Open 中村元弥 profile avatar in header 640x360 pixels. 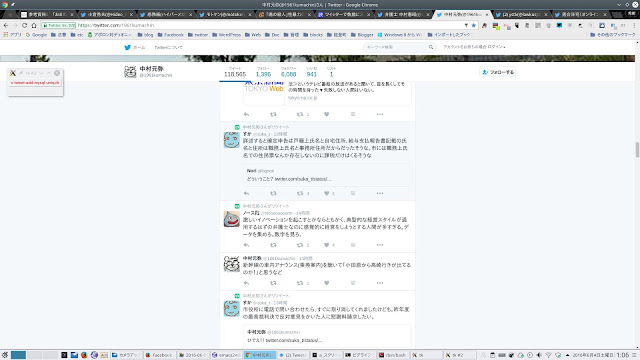[x=130, y=72]
